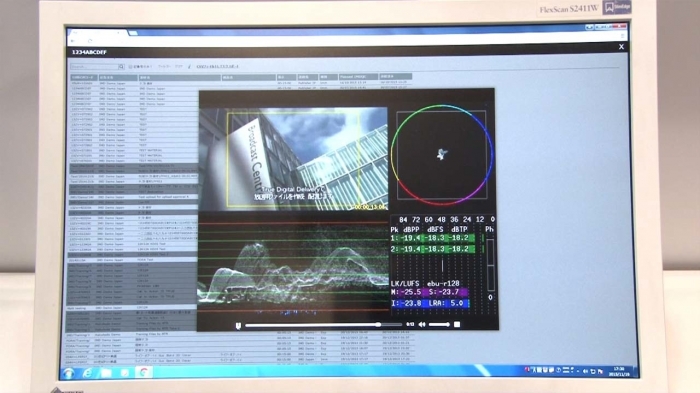The width and height of the screenshot is (700, 393).
Task: Select Chrome icon in the taskbar
Action: (144, 372)
